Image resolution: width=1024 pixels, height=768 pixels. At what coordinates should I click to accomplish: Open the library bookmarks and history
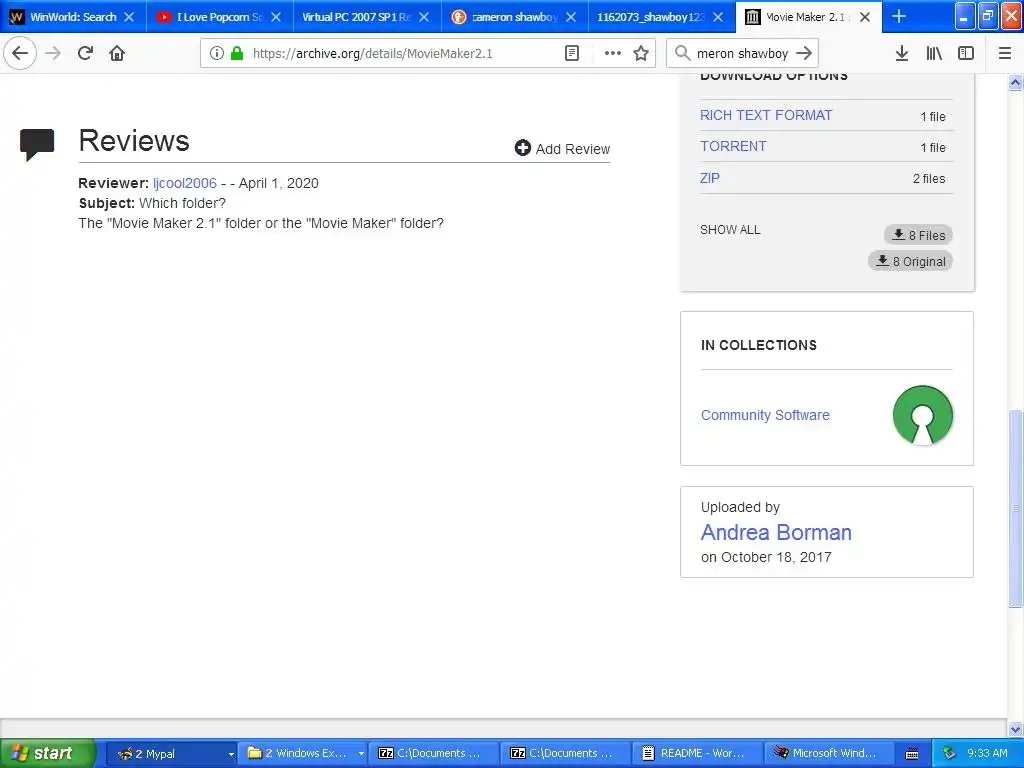click(934, 53)
